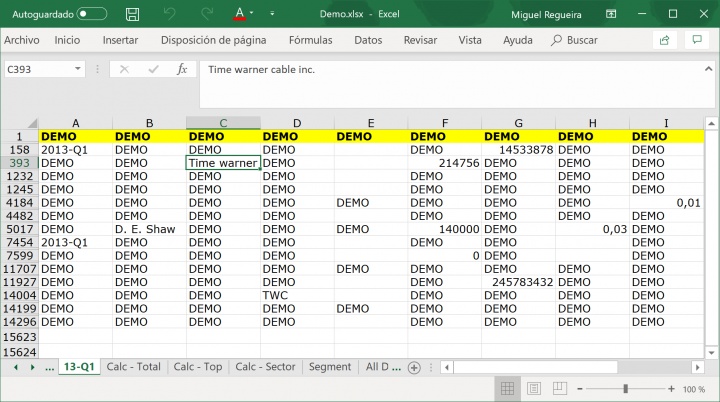The width and height of the screenshot is (720, 402).
Task: Click vertical scrollbar up arrow
Action: click(x=711, y=123)
